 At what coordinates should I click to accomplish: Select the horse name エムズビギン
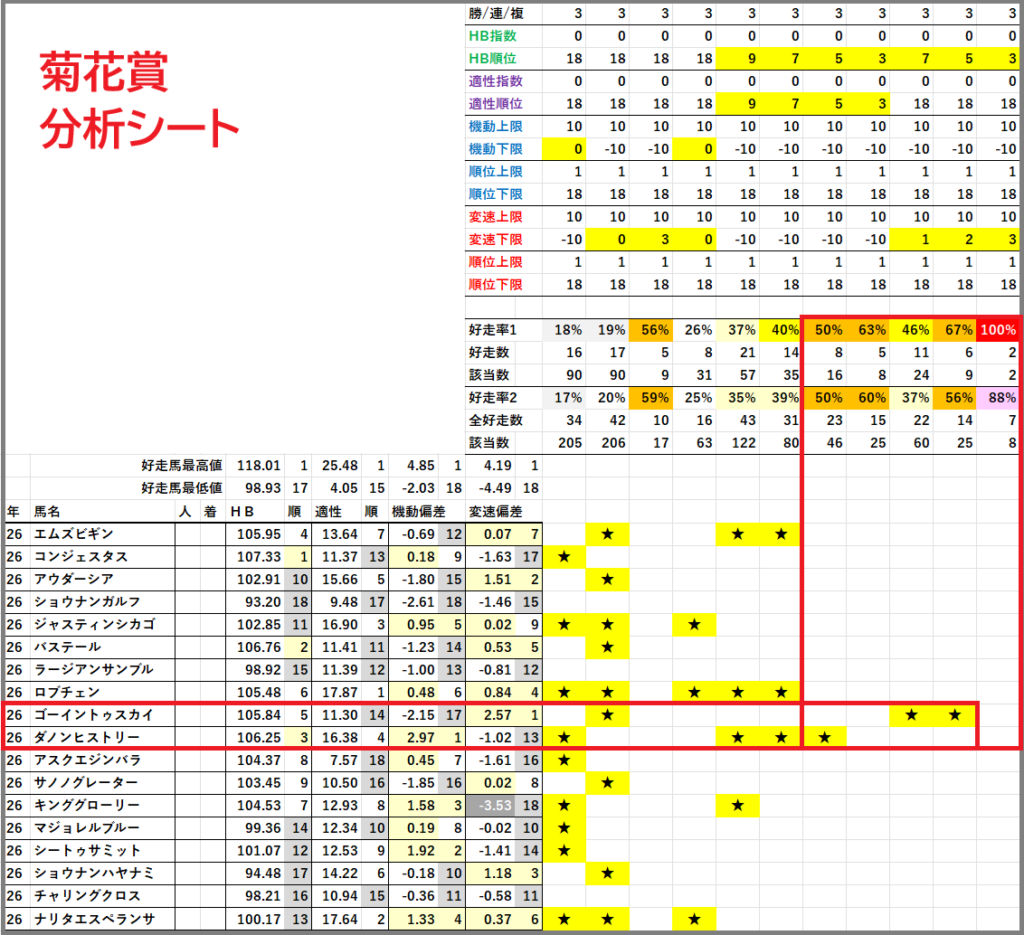[74, 534]
